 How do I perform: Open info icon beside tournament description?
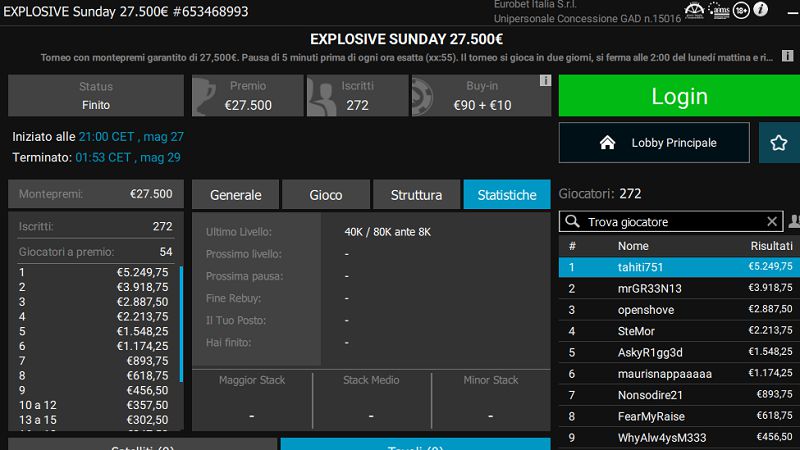[x=788, y=56]
